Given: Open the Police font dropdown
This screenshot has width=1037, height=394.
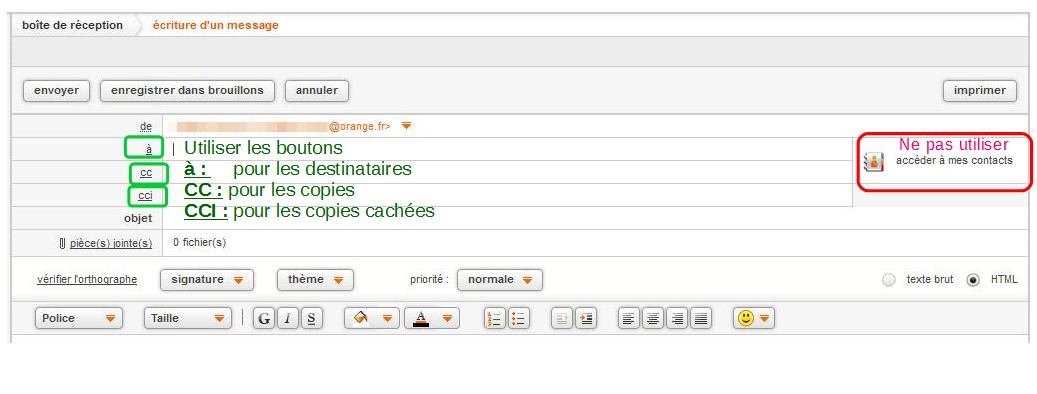Looking at the screenshot, I should click(79, 319).
